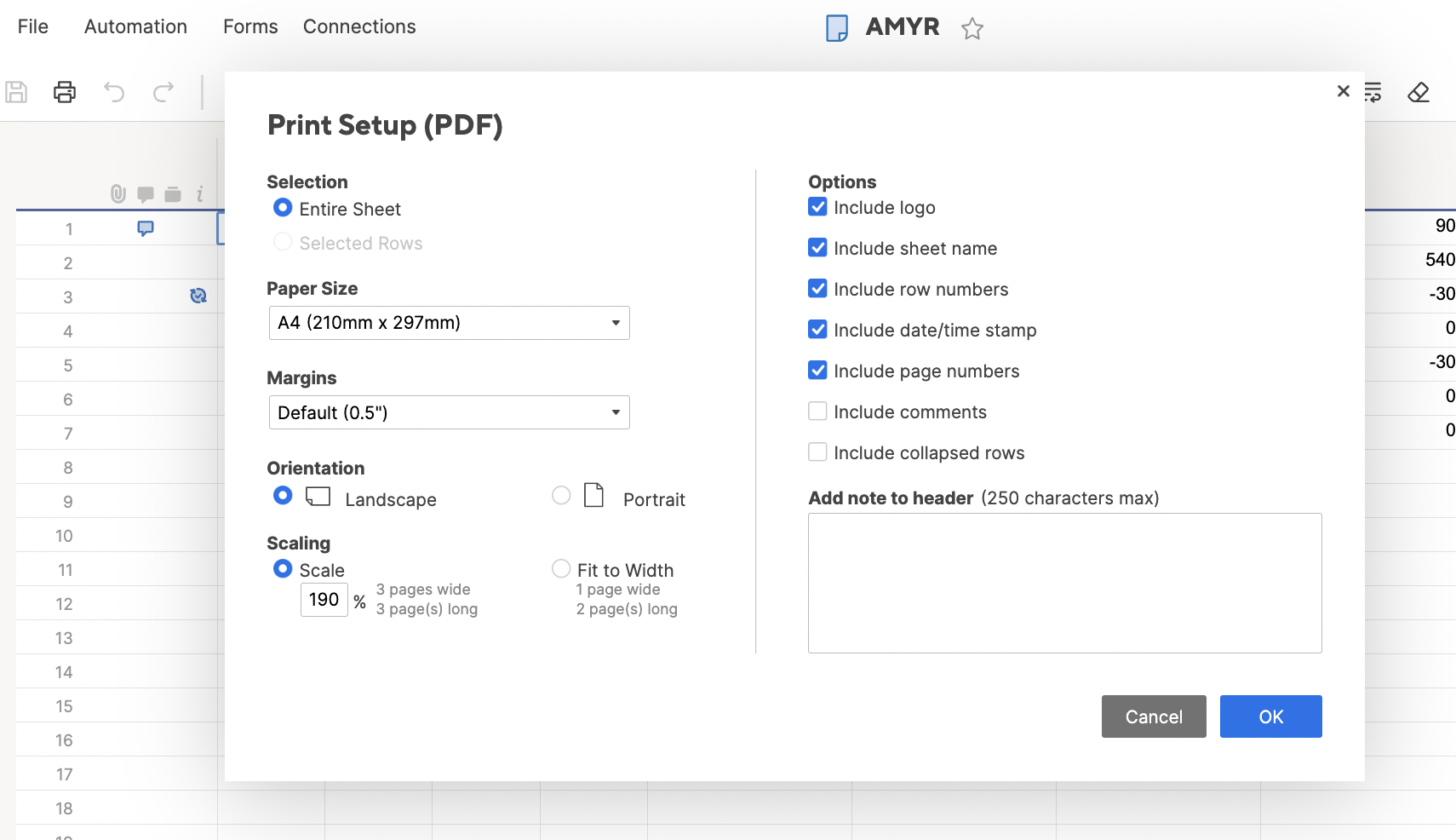Select the Fit to Width option
The width and height of the screenshot is (1456, 840).
coord(561,568)
